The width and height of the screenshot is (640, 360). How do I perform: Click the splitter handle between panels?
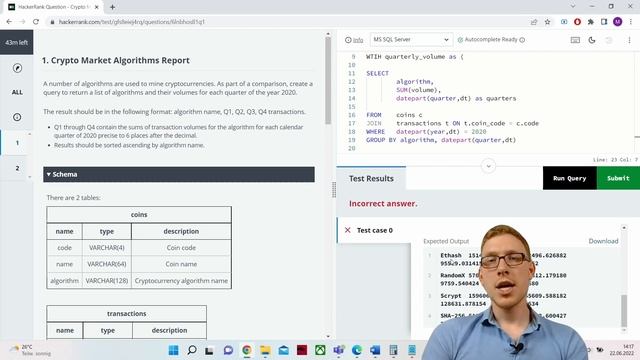click(334, 190)
